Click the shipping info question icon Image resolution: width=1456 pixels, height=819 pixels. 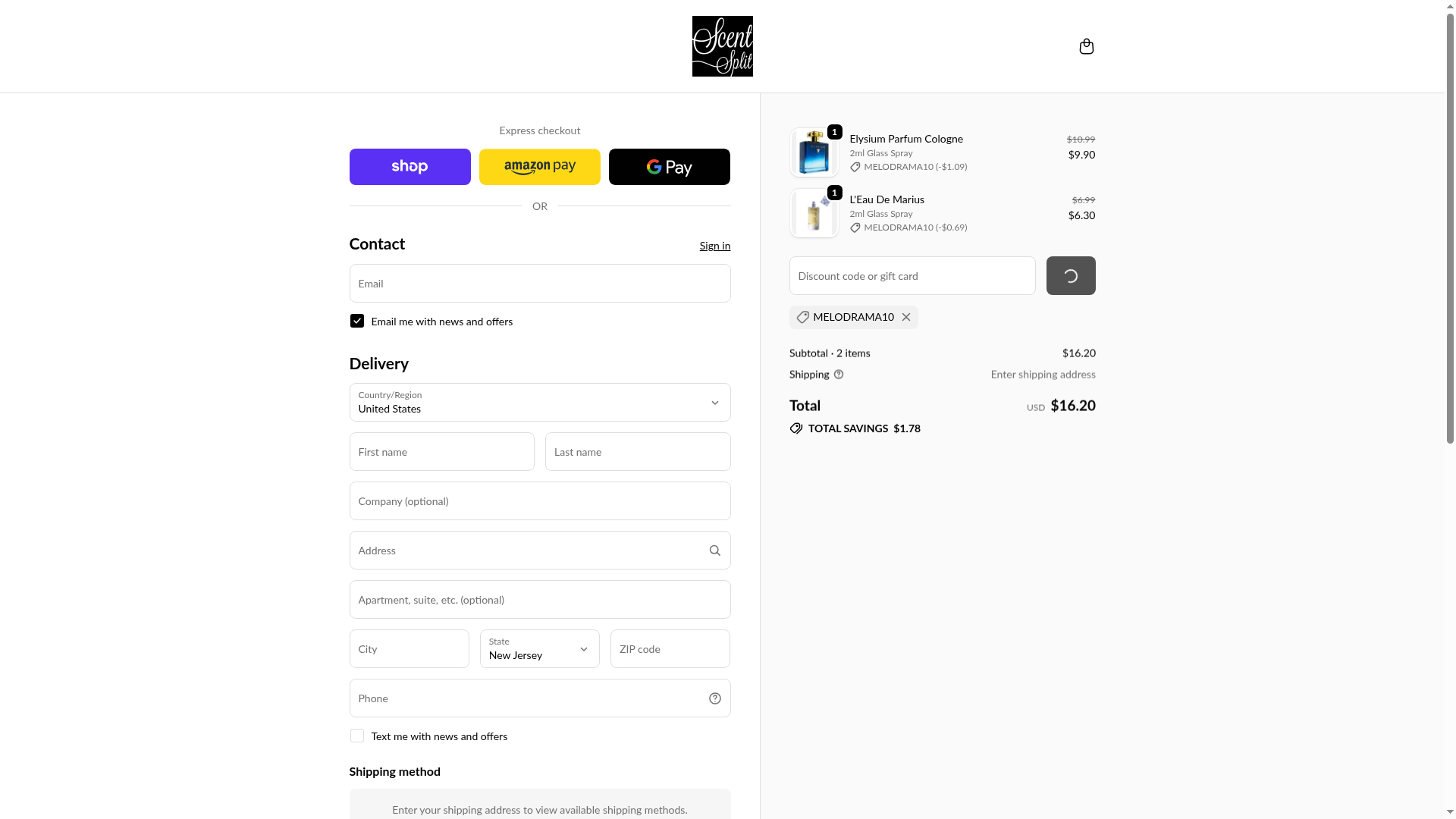pyautogui.click(x=839, y=375)
